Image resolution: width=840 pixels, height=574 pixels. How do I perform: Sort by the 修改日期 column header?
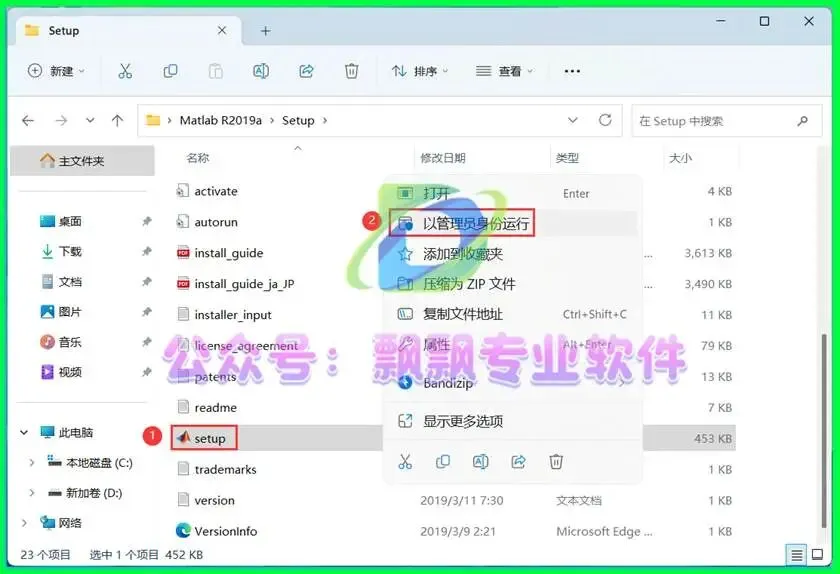pos(442,158)
